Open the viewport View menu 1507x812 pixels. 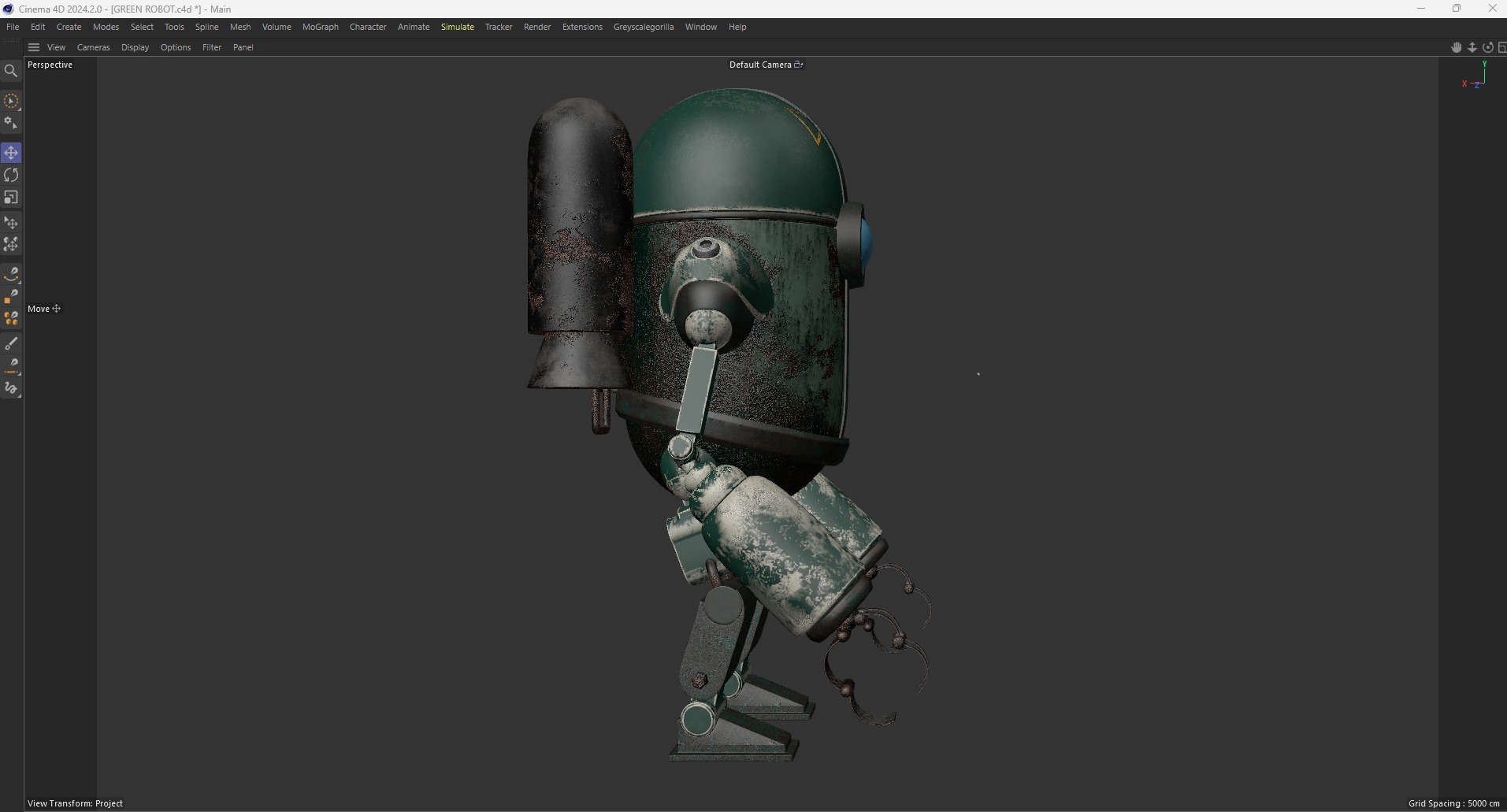[57, 47]
